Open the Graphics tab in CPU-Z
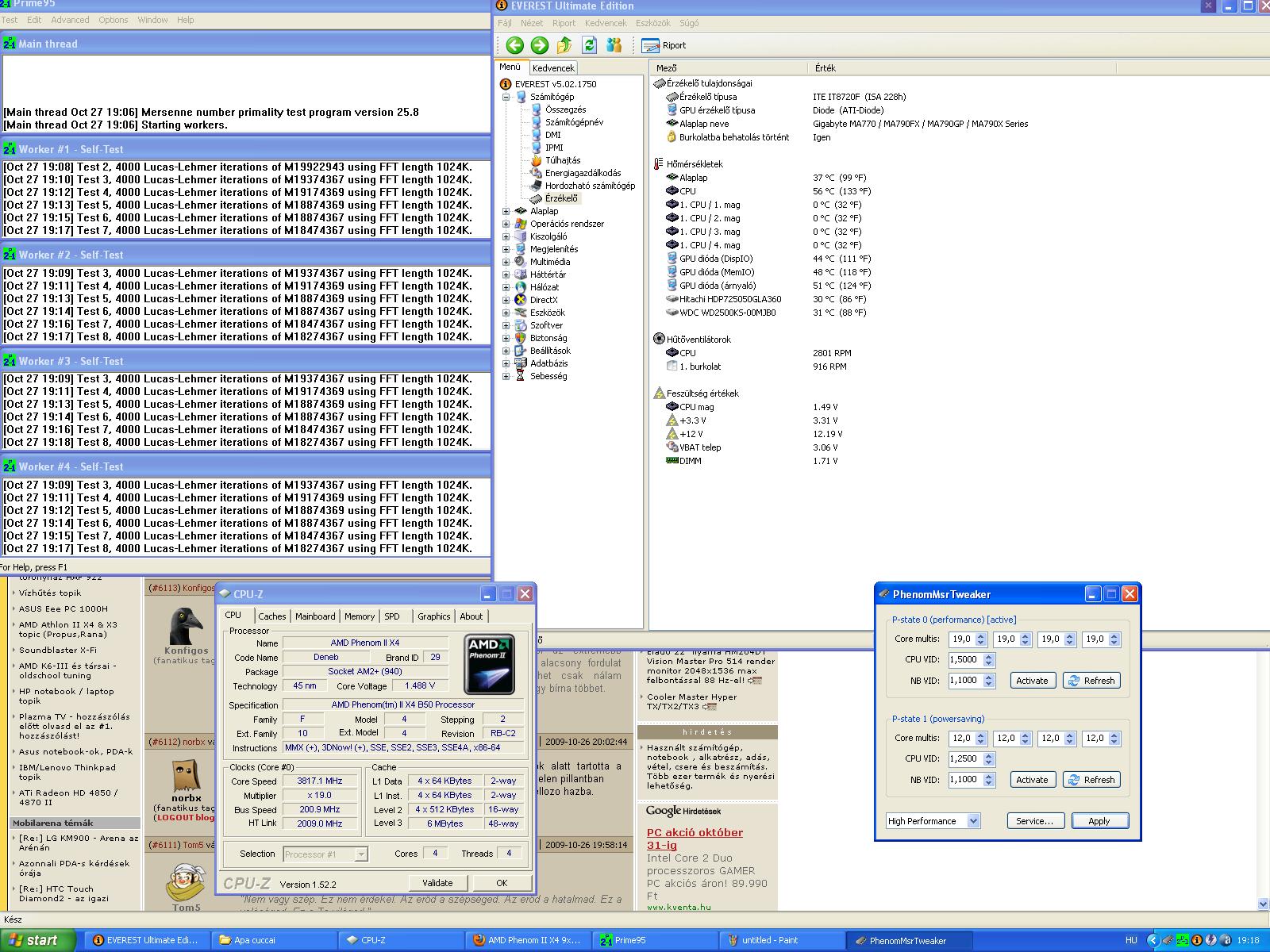Viewport: 1270px width, 952px height. tap(433, 616)
